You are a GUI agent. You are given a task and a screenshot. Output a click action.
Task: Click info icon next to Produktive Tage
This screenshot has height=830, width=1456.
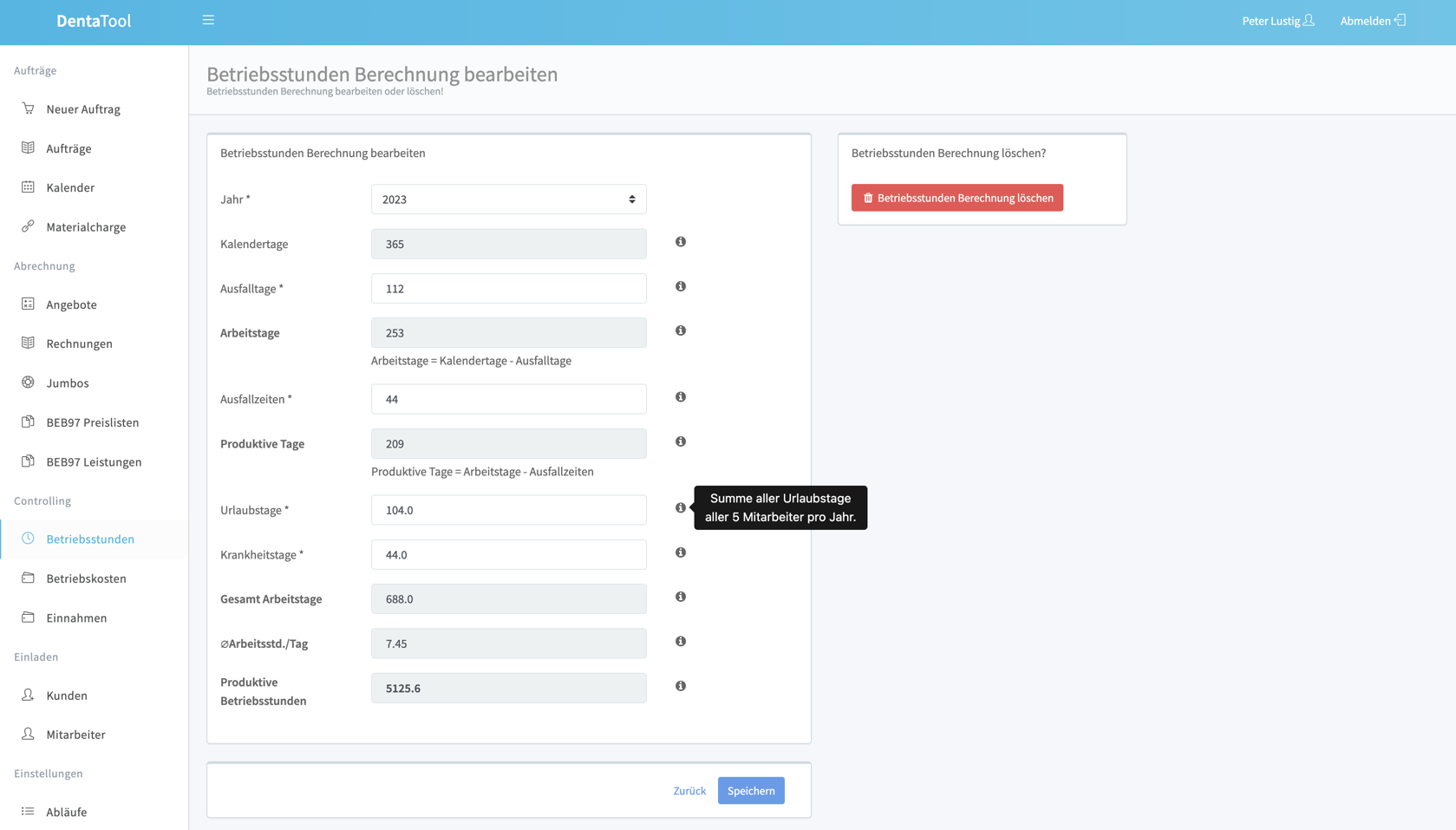click(x=681, y=441)
